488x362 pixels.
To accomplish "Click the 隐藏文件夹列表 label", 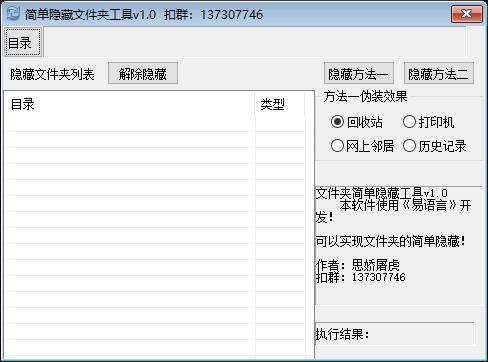I will click(x=52, y=74).
